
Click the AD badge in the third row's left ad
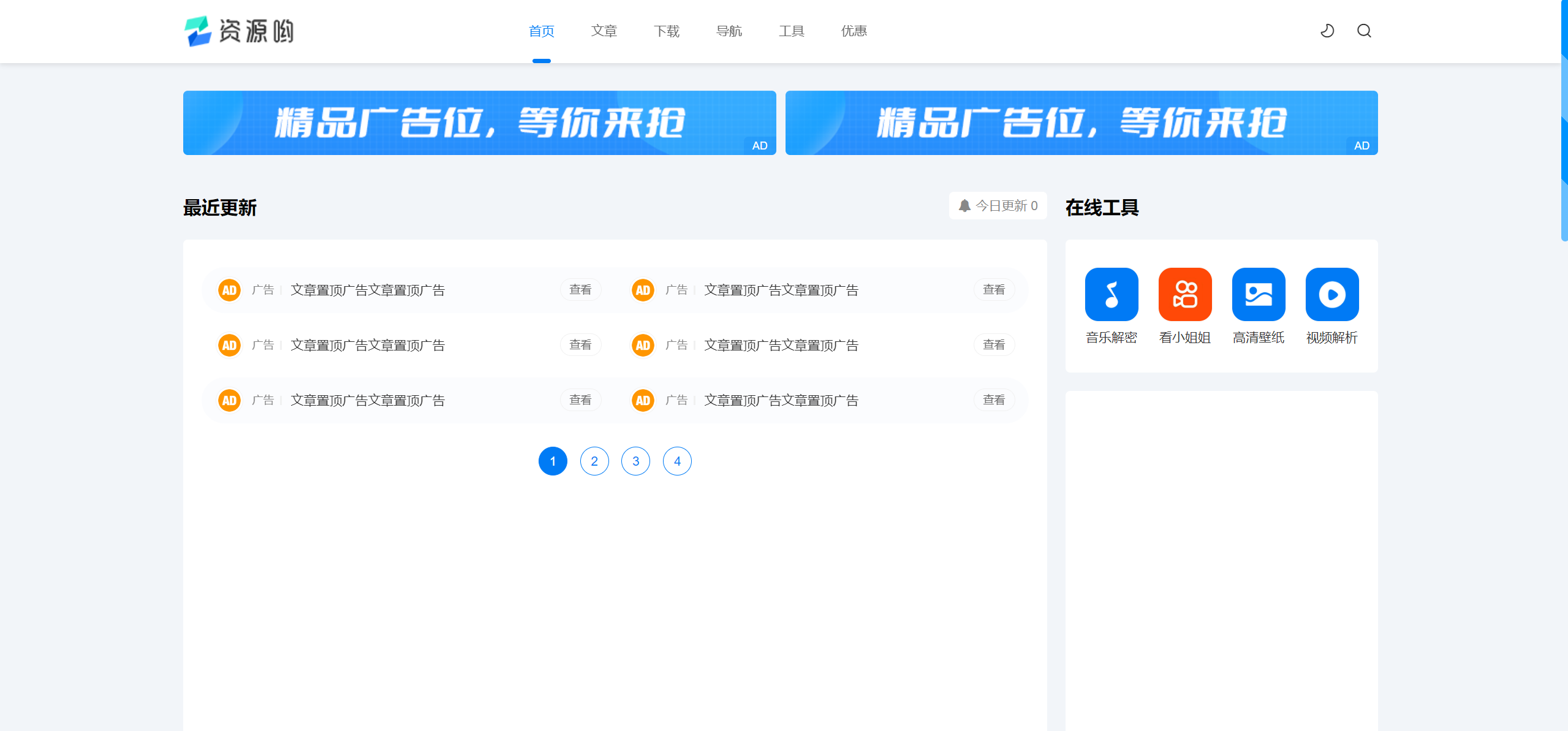coord(229,400)
